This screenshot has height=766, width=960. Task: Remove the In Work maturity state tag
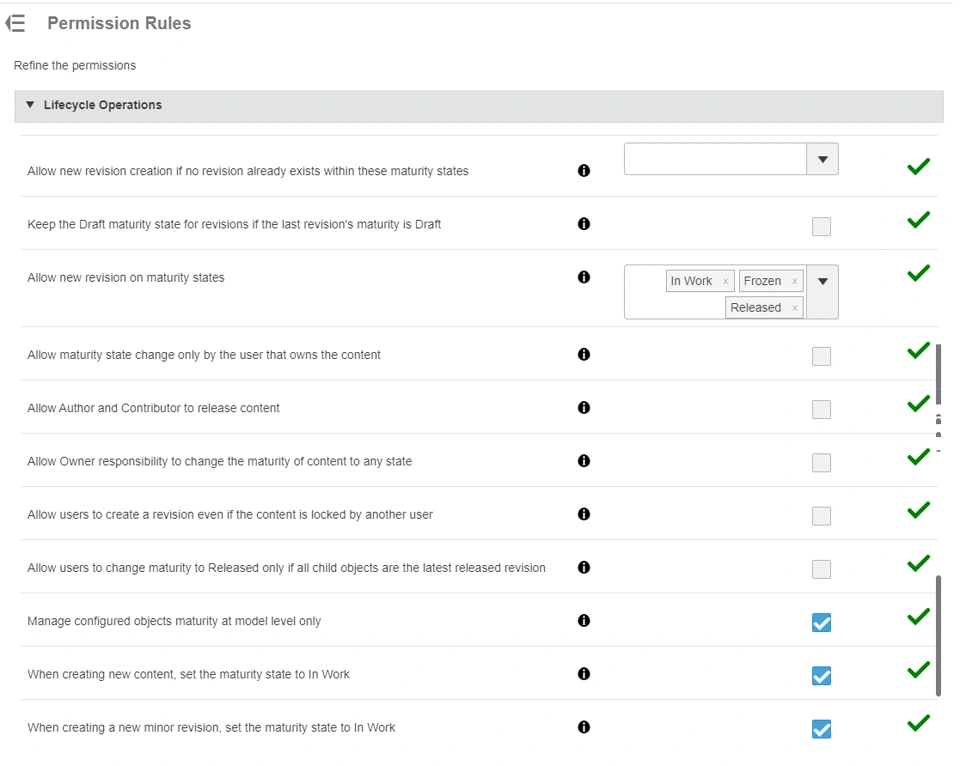coord(725,282)
